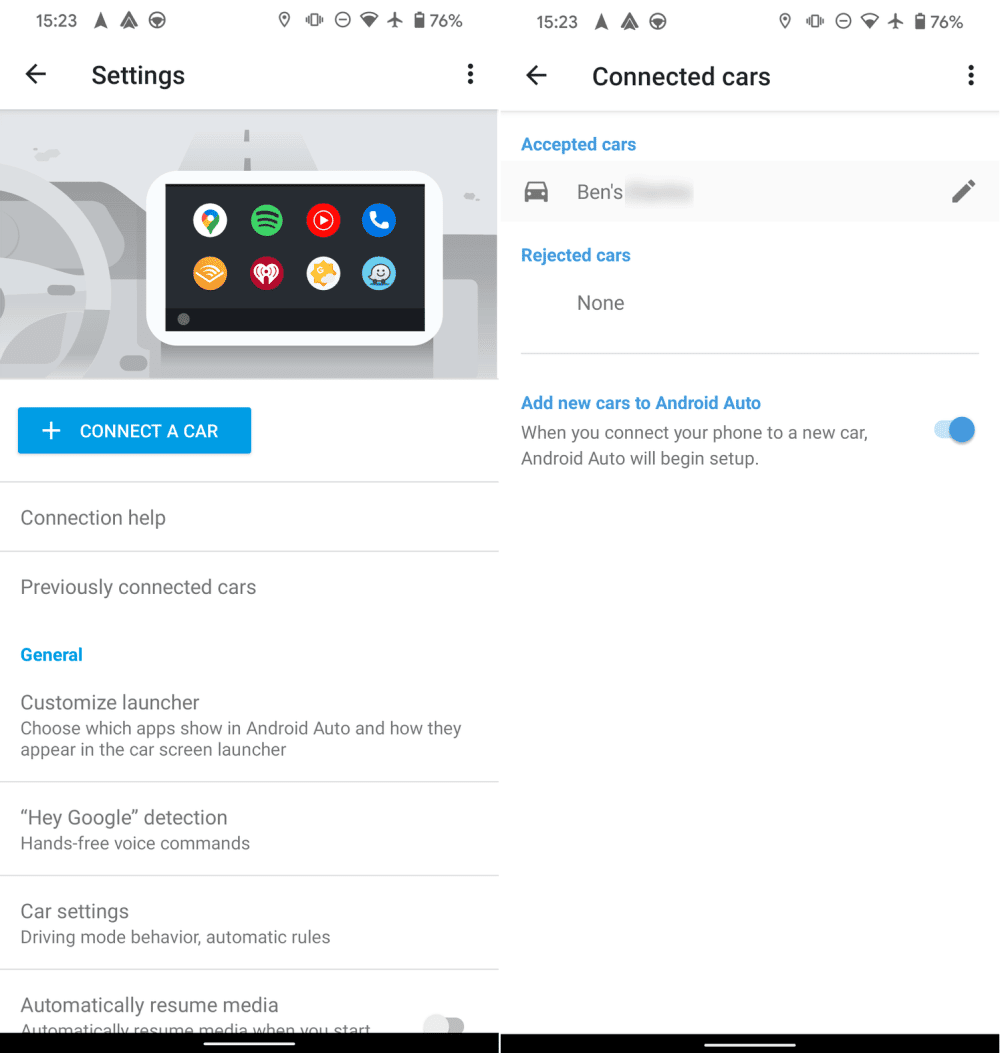Viewport: 1000px width, 1053px height.
Task: Edit Ben's car using the pencil icon
Action: pyautogui.click(x=963, y=191)
